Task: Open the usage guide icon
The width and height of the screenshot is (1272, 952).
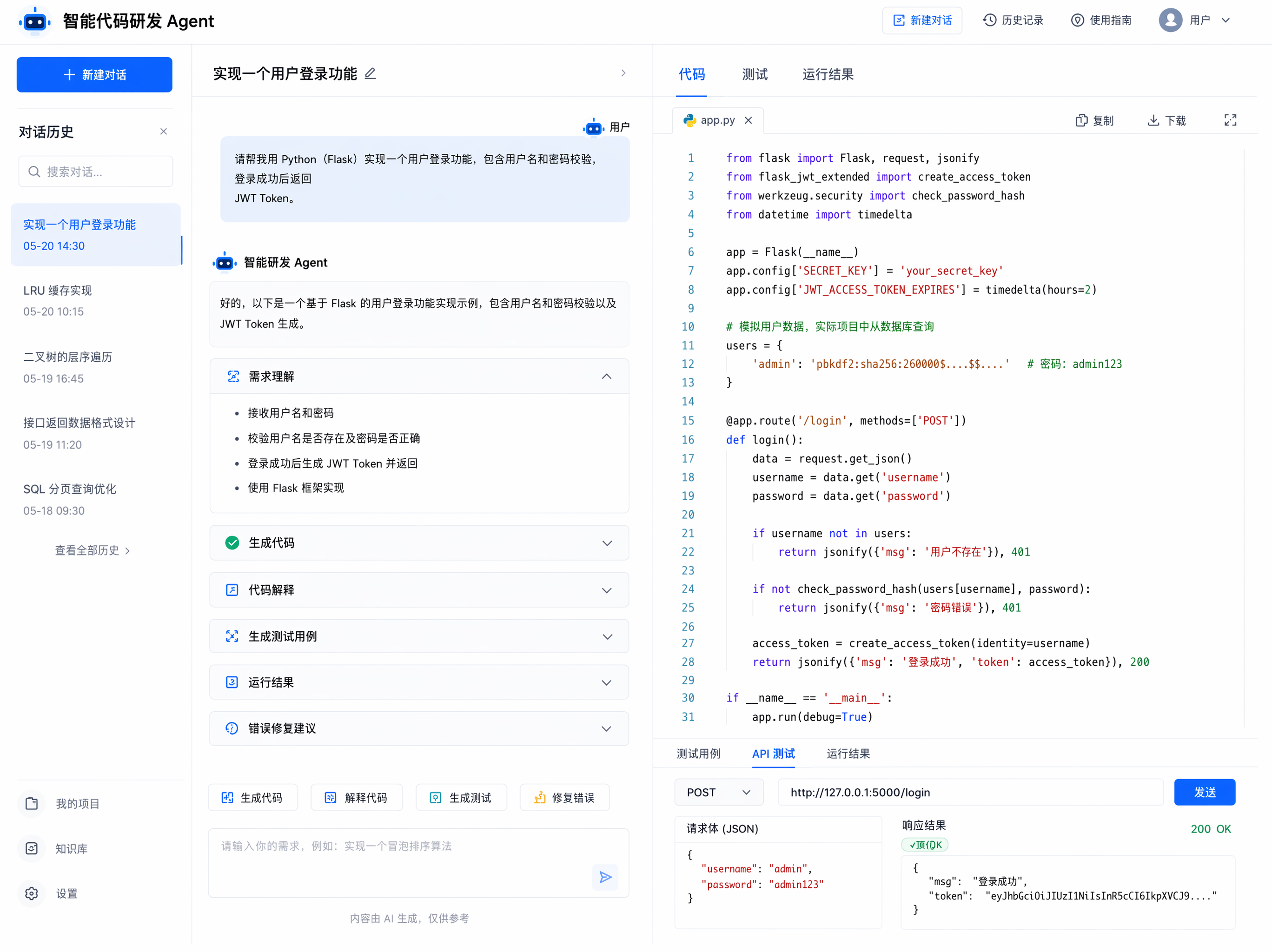Action: tap(1077, 20)
